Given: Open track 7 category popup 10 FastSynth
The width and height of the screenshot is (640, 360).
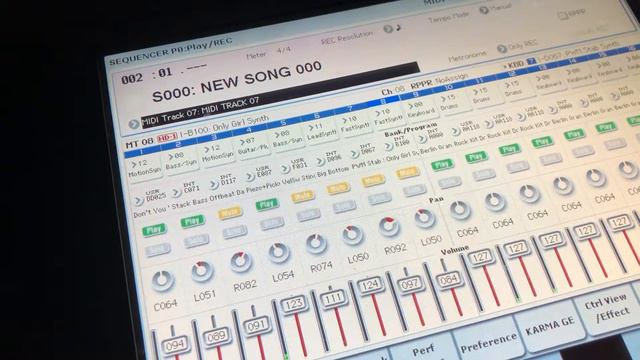Looking at the screenshot, I should click(x=355, y=124).
